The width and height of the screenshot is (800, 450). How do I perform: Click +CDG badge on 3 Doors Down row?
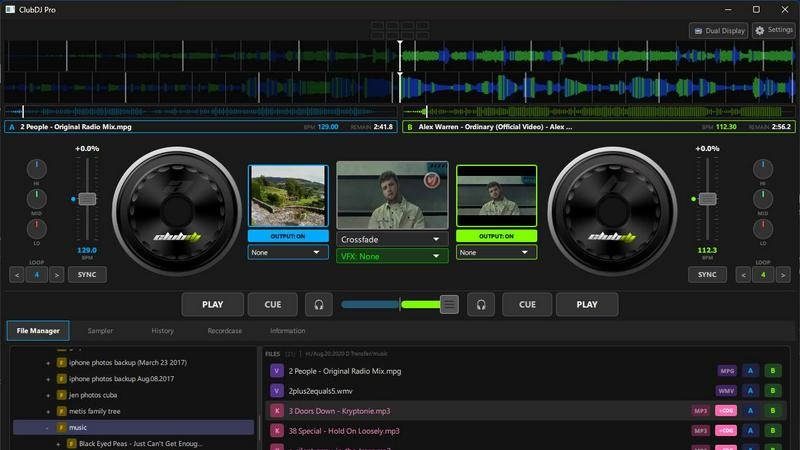coord(726,411)
